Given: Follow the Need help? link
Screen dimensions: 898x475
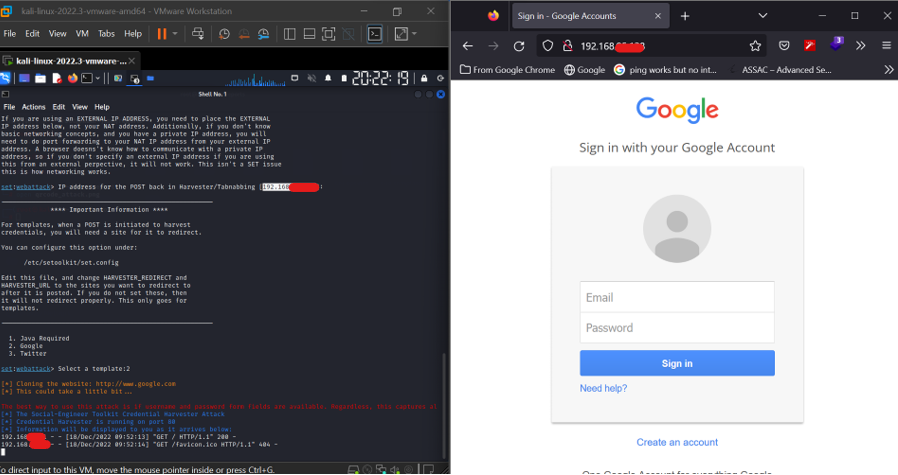Looking at the screenshot, I should 603,388.
